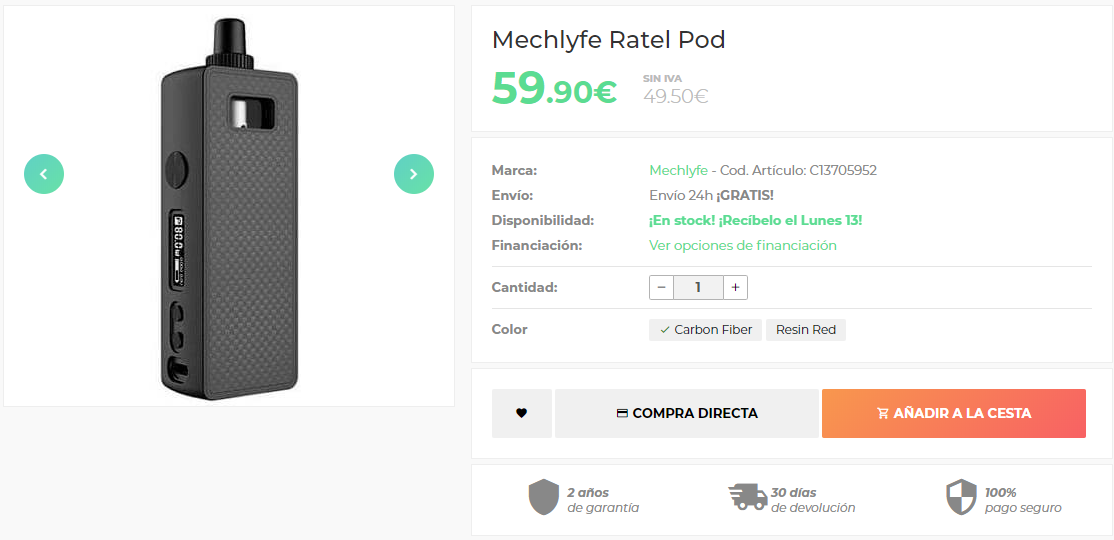Image resolution: width=1114 pixels, height=540 pixels.
Task: Add the product to favorites via the heart icon
Action: coord(521,413)
